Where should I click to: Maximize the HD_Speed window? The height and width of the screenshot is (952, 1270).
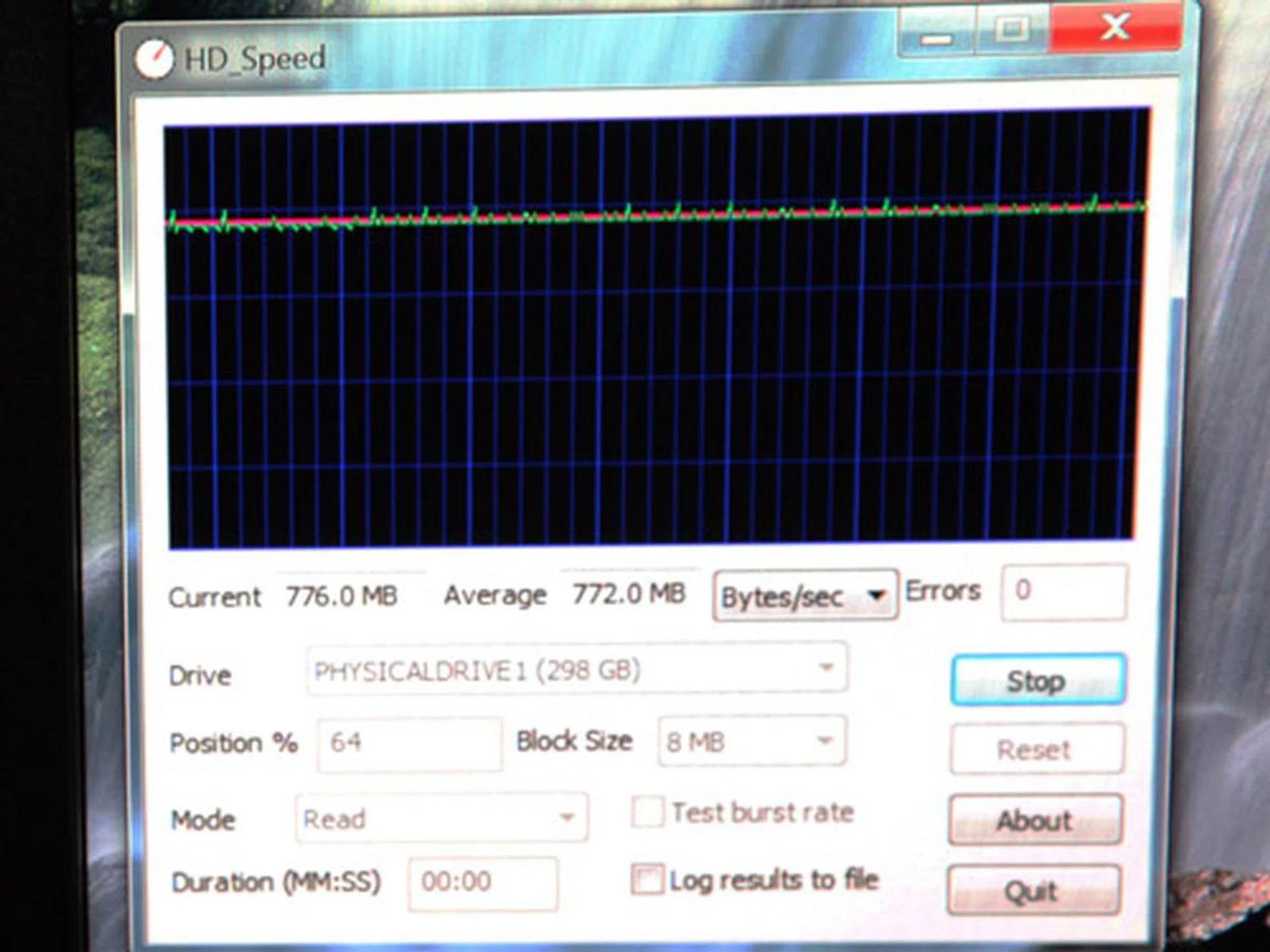[1012, 30]
